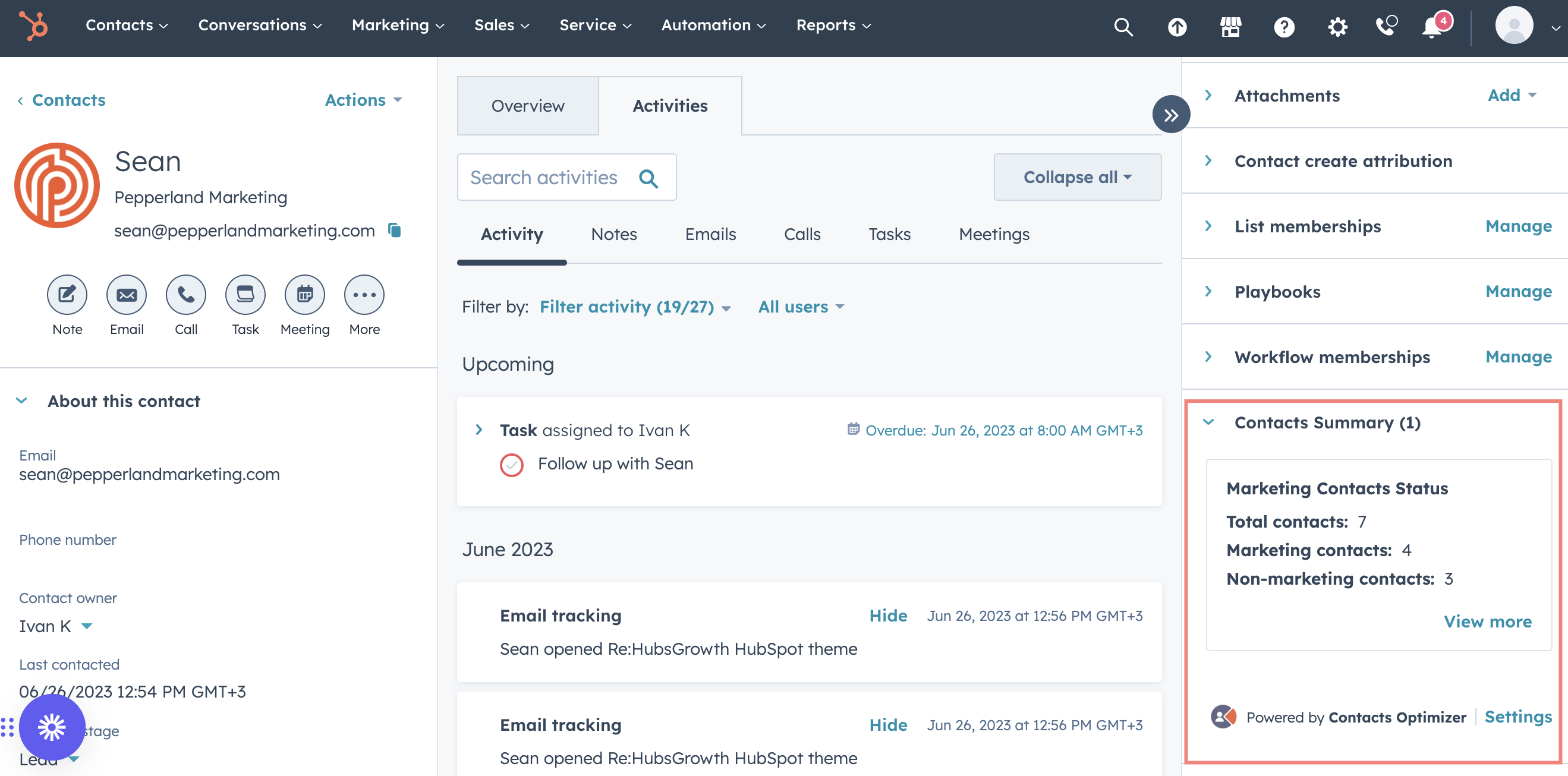Viewport: 1568px width, 776px height.
Task: Expand the Attachments section
Action: pos(1208,95)
